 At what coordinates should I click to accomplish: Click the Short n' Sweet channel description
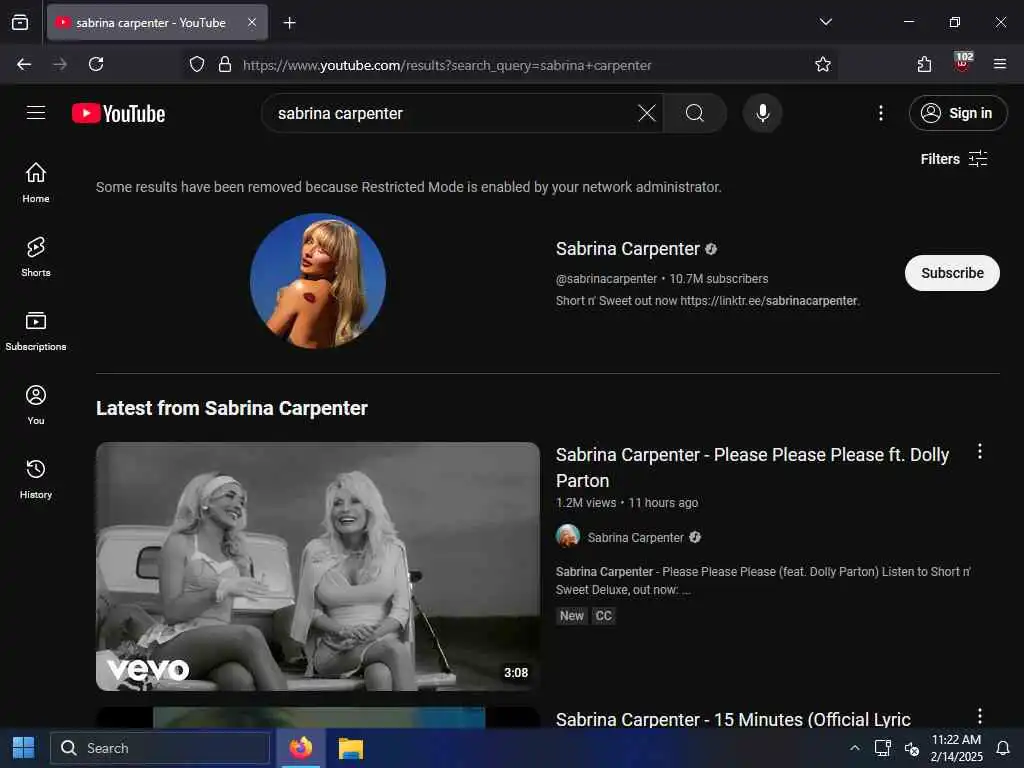708,301
